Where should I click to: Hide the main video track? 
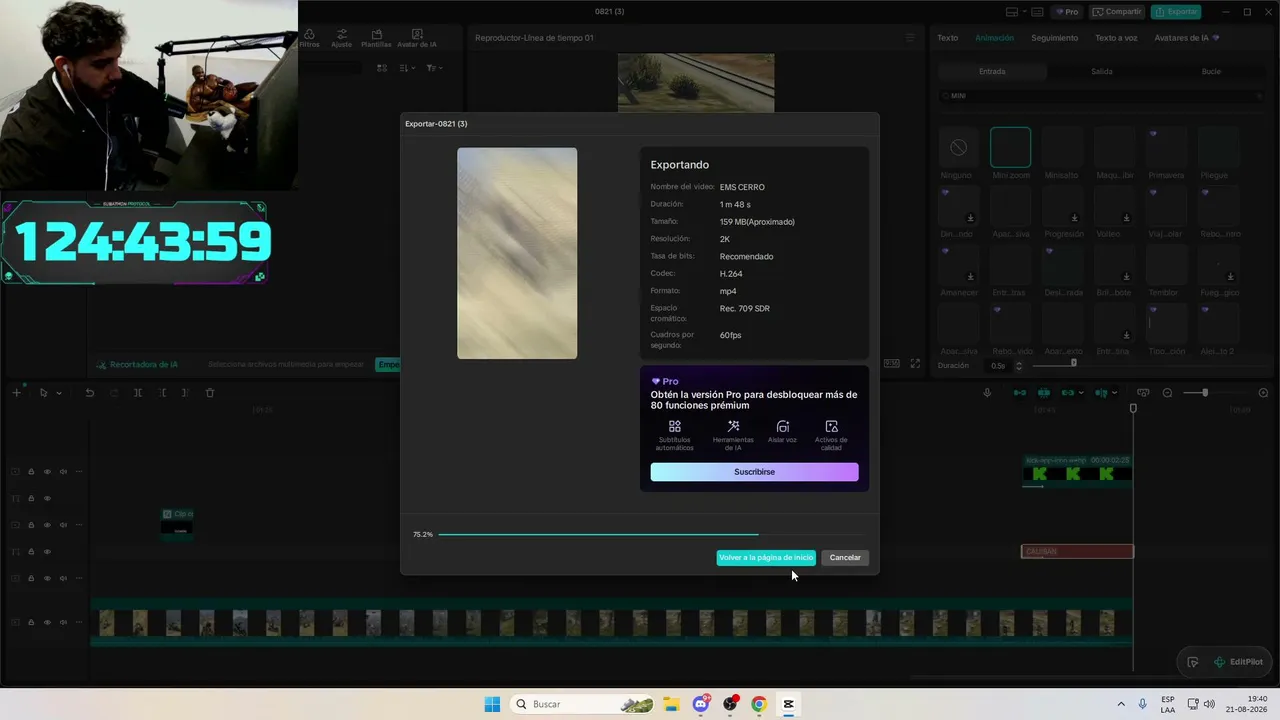pyautogui.click(x=47, y=622)
